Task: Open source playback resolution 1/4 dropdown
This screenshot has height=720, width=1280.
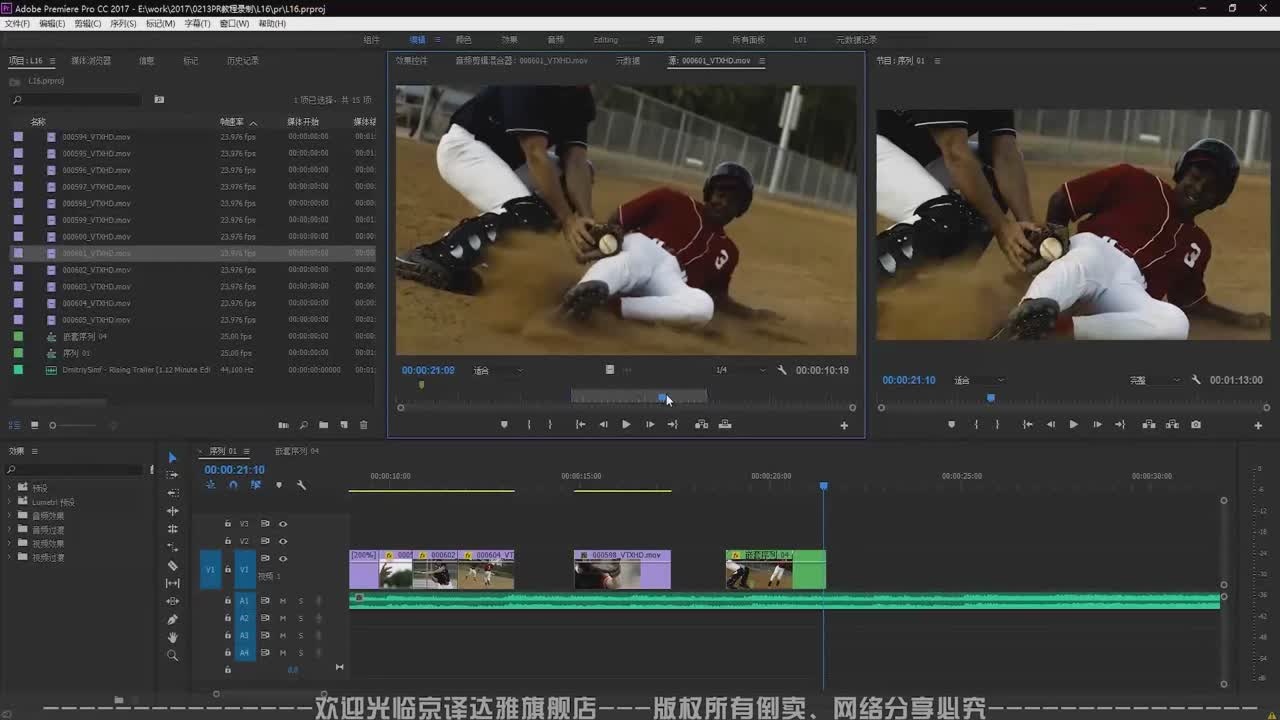Action: (741, 370)
